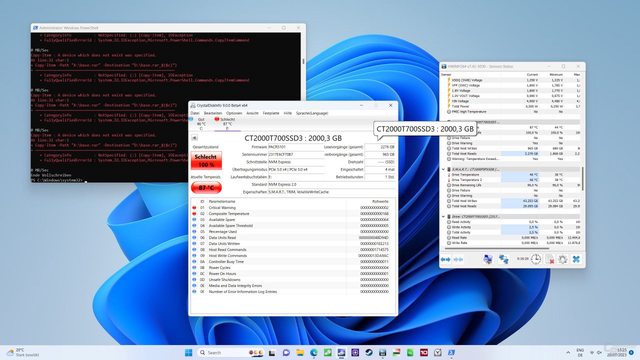The width and height of the screenshot is (640, 360).
Task: Click the Current column header in HWiNFO
Action: pos(532,75)
